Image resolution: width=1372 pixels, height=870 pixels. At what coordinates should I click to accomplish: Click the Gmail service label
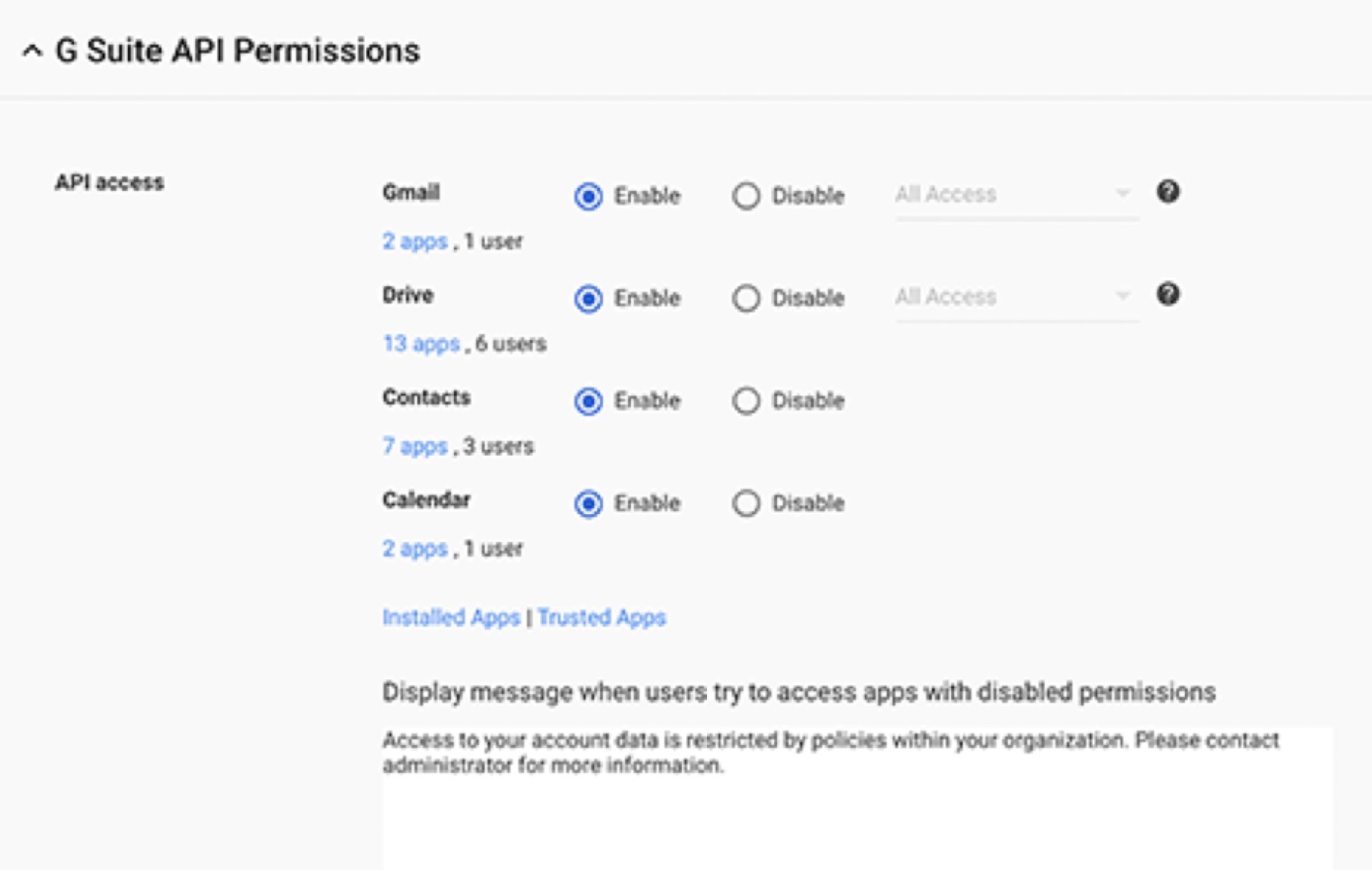tap(411, 193)
